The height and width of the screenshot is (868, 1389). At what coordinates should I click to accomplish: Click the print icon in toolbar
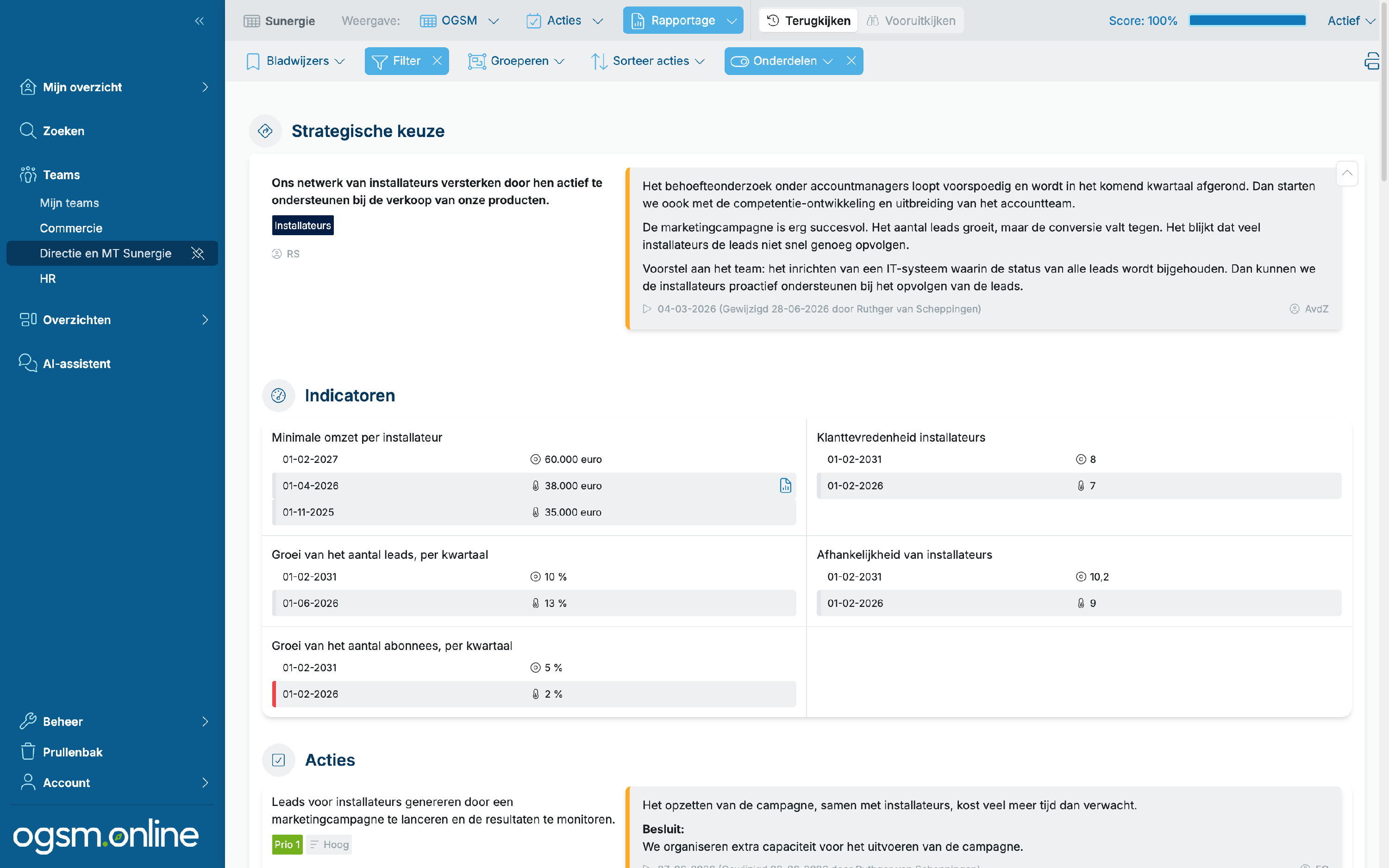1372,62
